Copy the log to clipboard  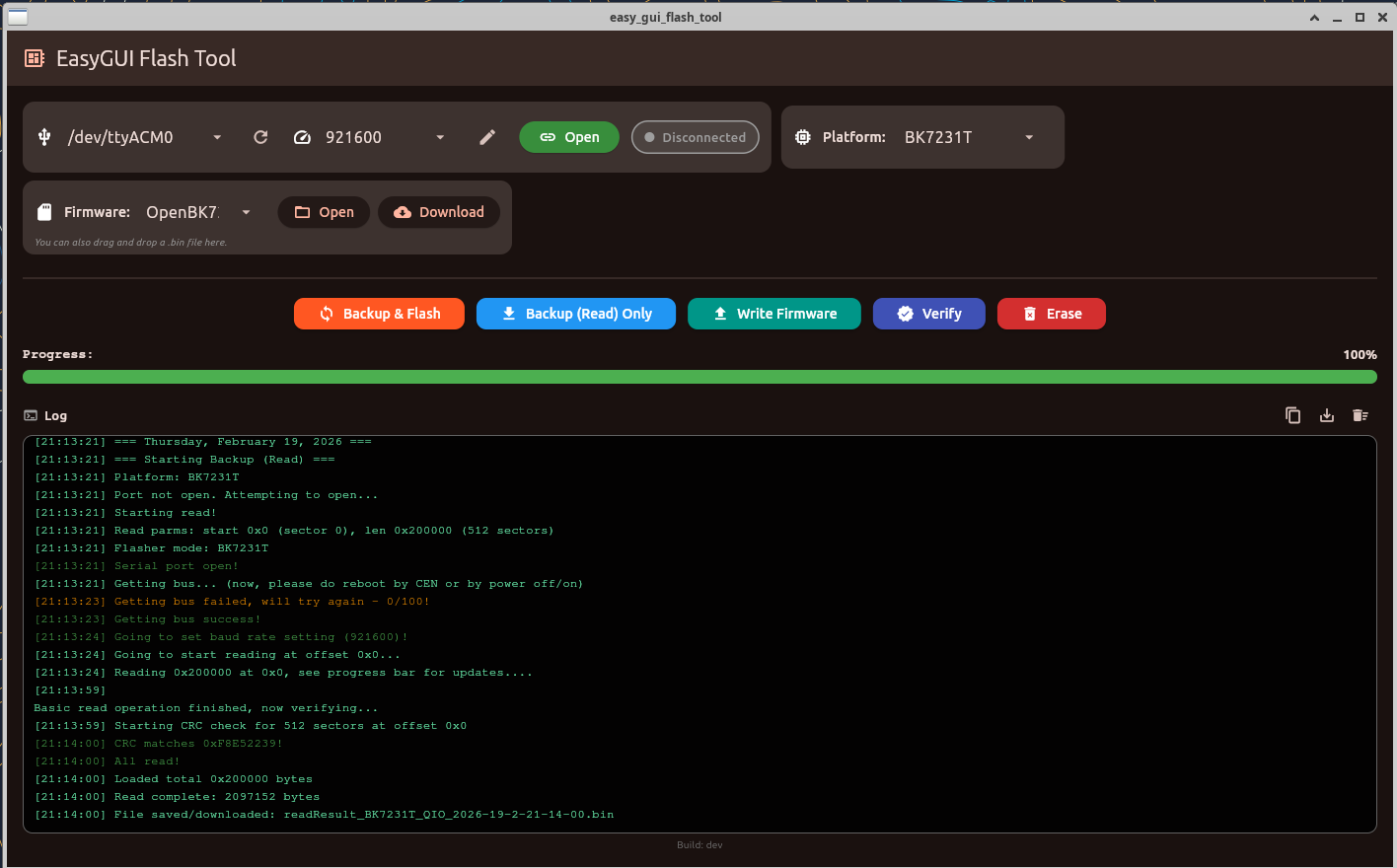pos(1293,415)
